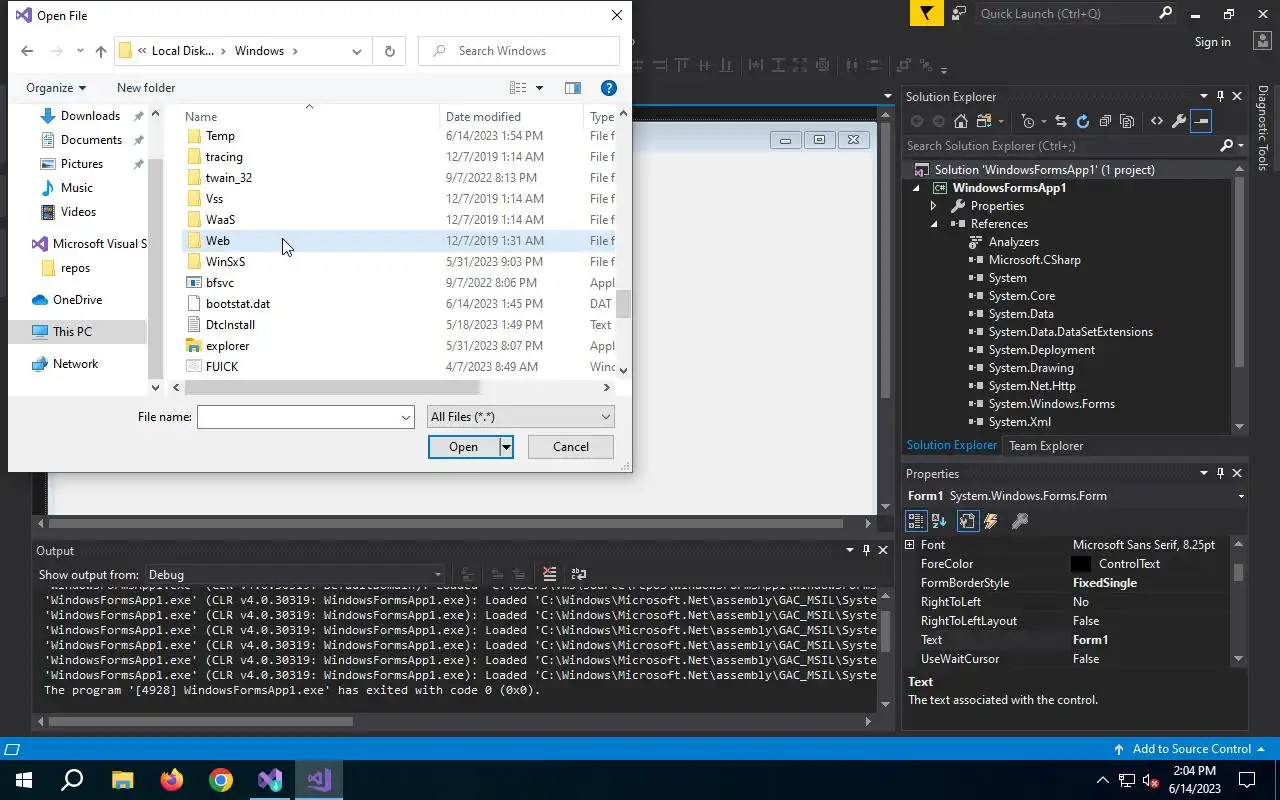This screenshot has height=800, width=1280.
Task: Open the Diagnostic Tools side tab
Action: coord(1263,127)
